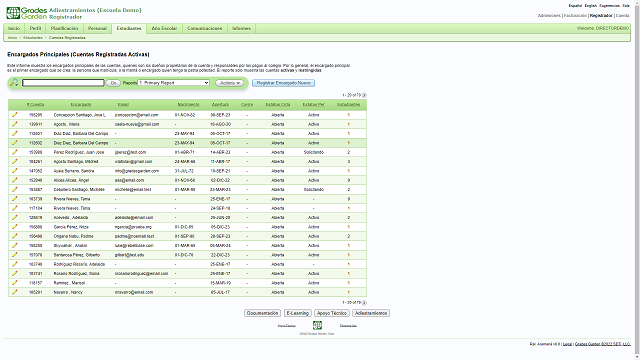Edit Rivera Nieves, Tania opened 24-SEP-18
The width and height of the screenshot is (640, 360).
tap(15, 208)
